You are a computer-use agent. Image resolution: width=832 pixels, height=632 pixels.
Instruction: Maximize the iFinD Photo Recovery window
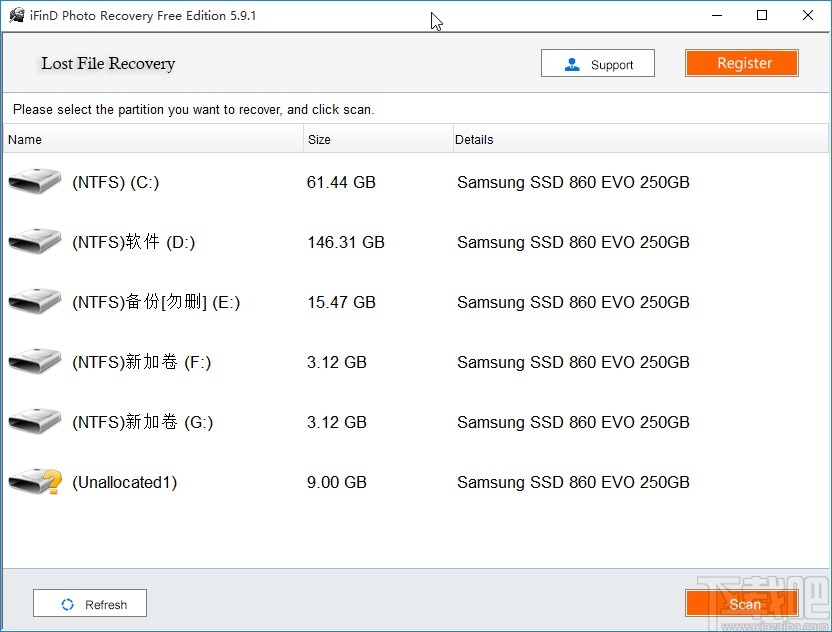tap(762, 15)
